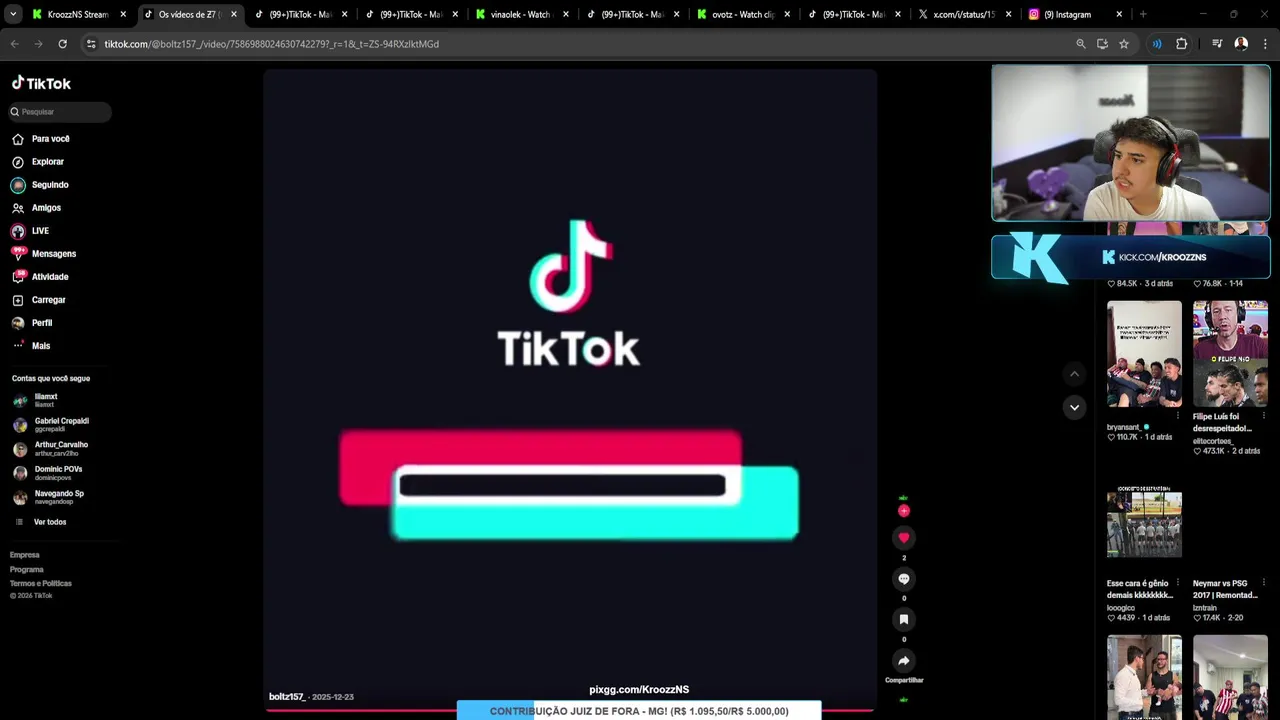This screenshot has height=720, width=1280.
Task: Expand the Empresa footer section
Action: [x=25, y=555]
